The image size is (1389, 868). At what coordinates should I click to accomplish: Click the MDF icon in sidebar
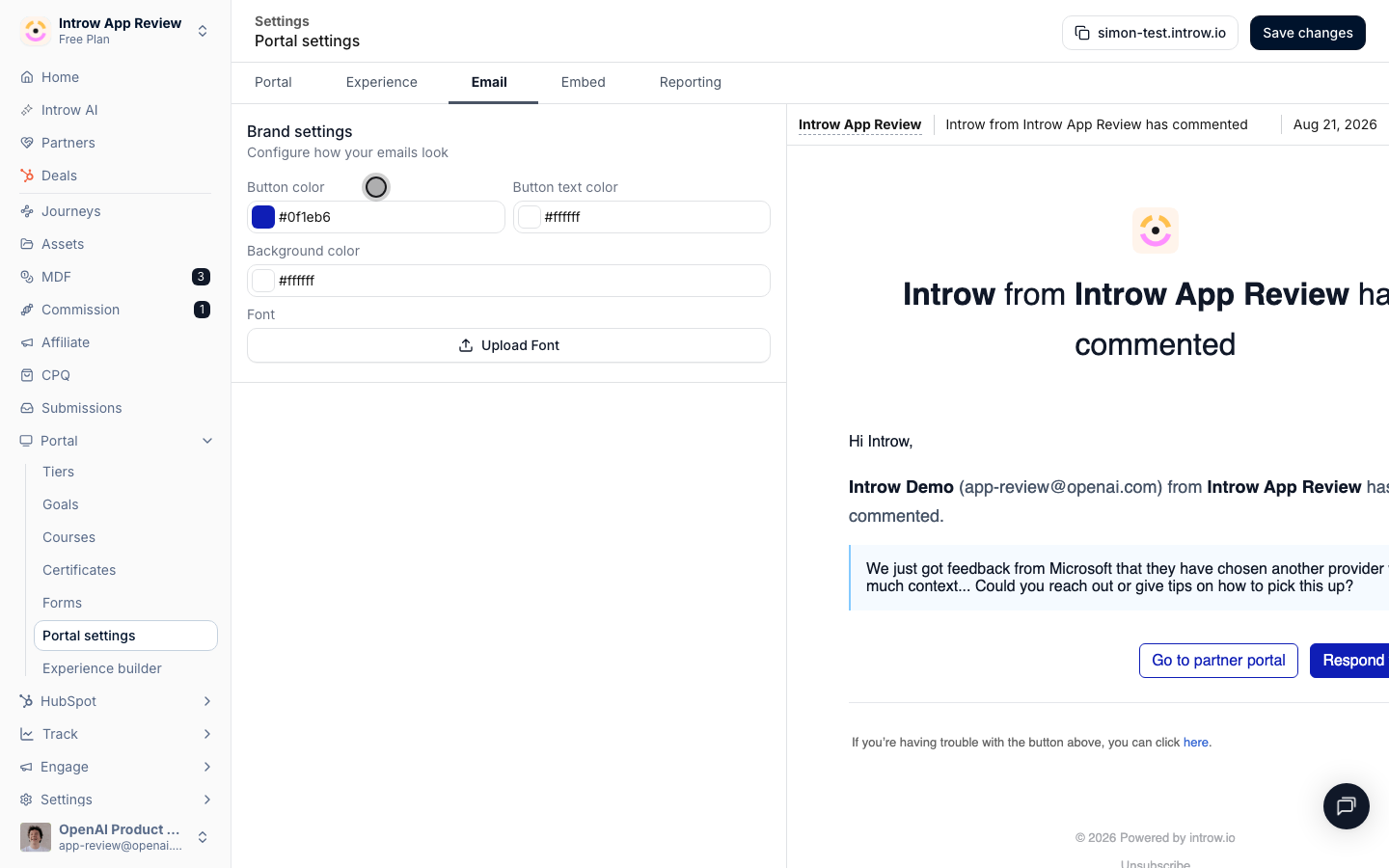pos(27,277)
